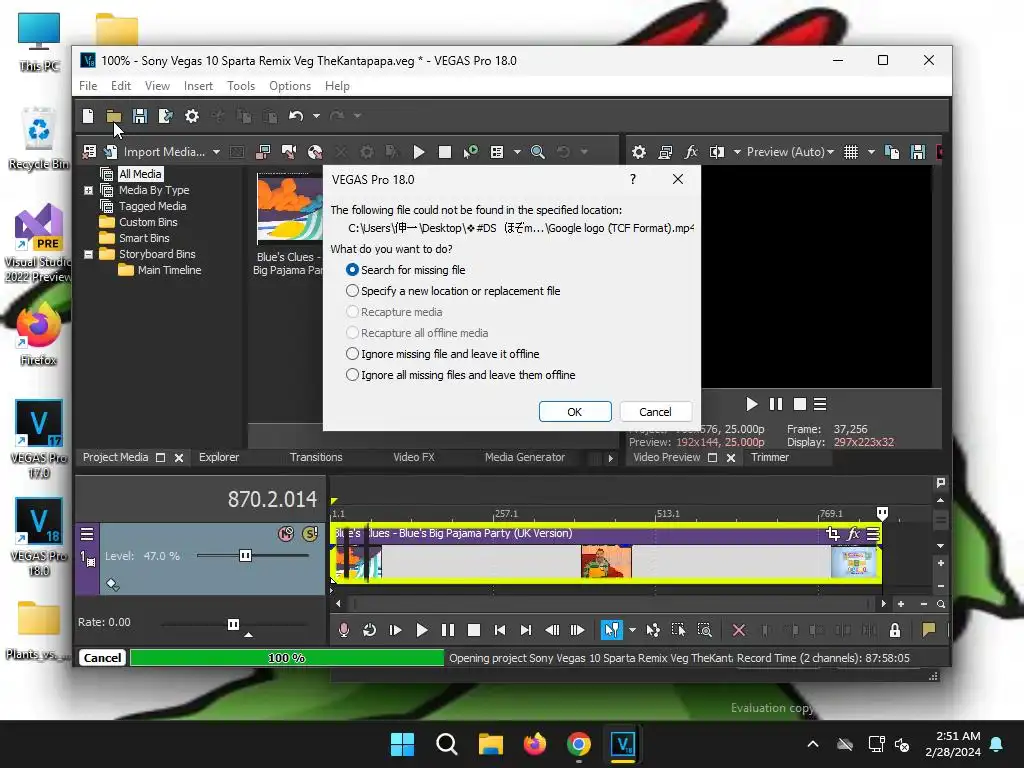Toggle split screen view in preview

point(717,152)
